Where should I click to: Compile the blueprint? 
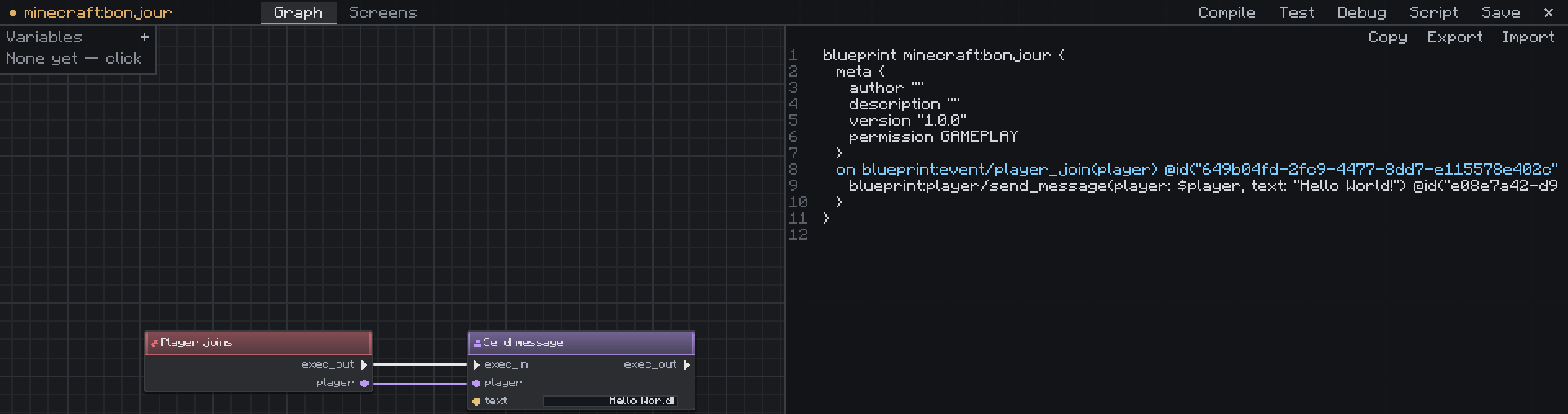click(x=1226, y=12)
